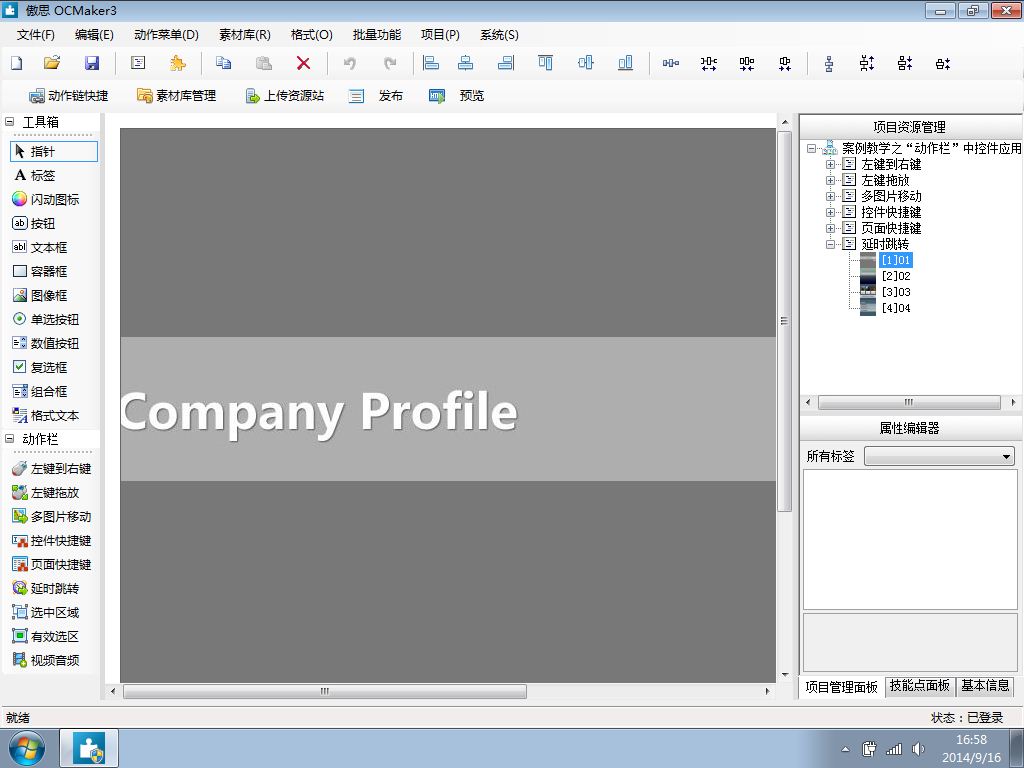Click the canvas horizontal scrollbar thumb

[x=325, y=691]
